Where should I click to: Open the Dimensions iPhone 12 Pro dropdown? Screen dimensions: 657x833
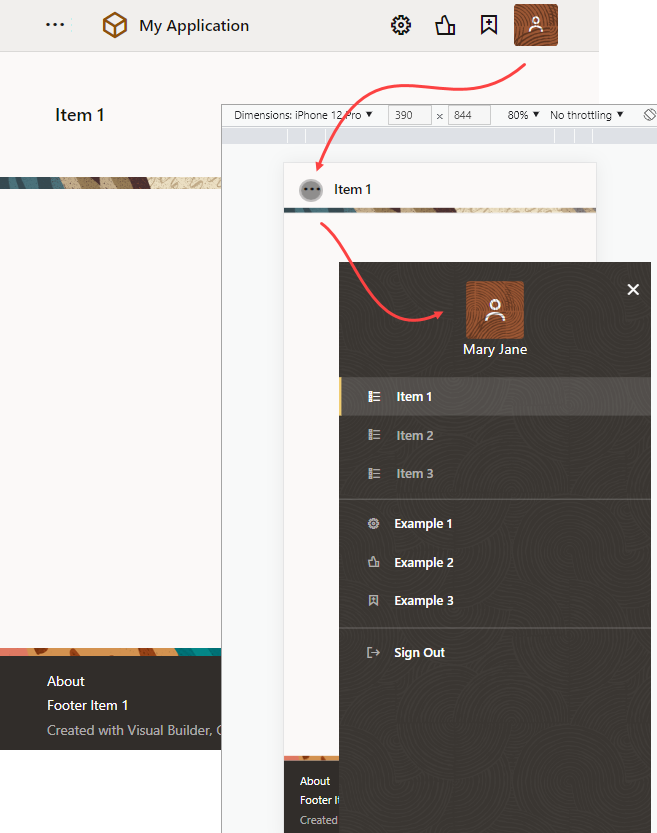(303, 115)
